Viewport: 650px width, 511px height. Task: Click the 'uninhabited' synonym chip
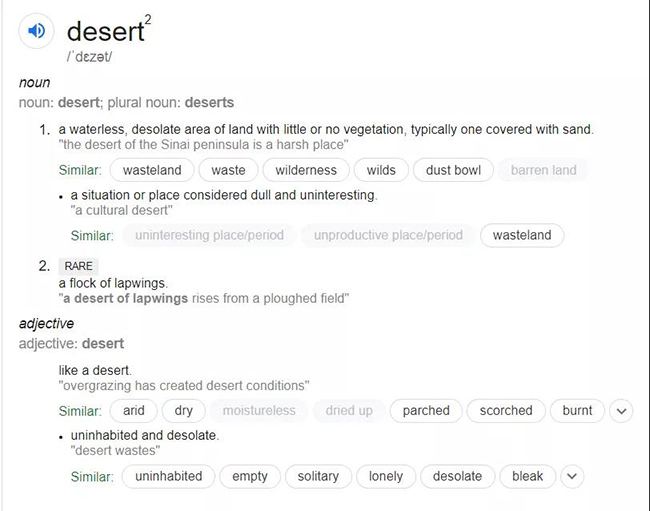(168, 476)
